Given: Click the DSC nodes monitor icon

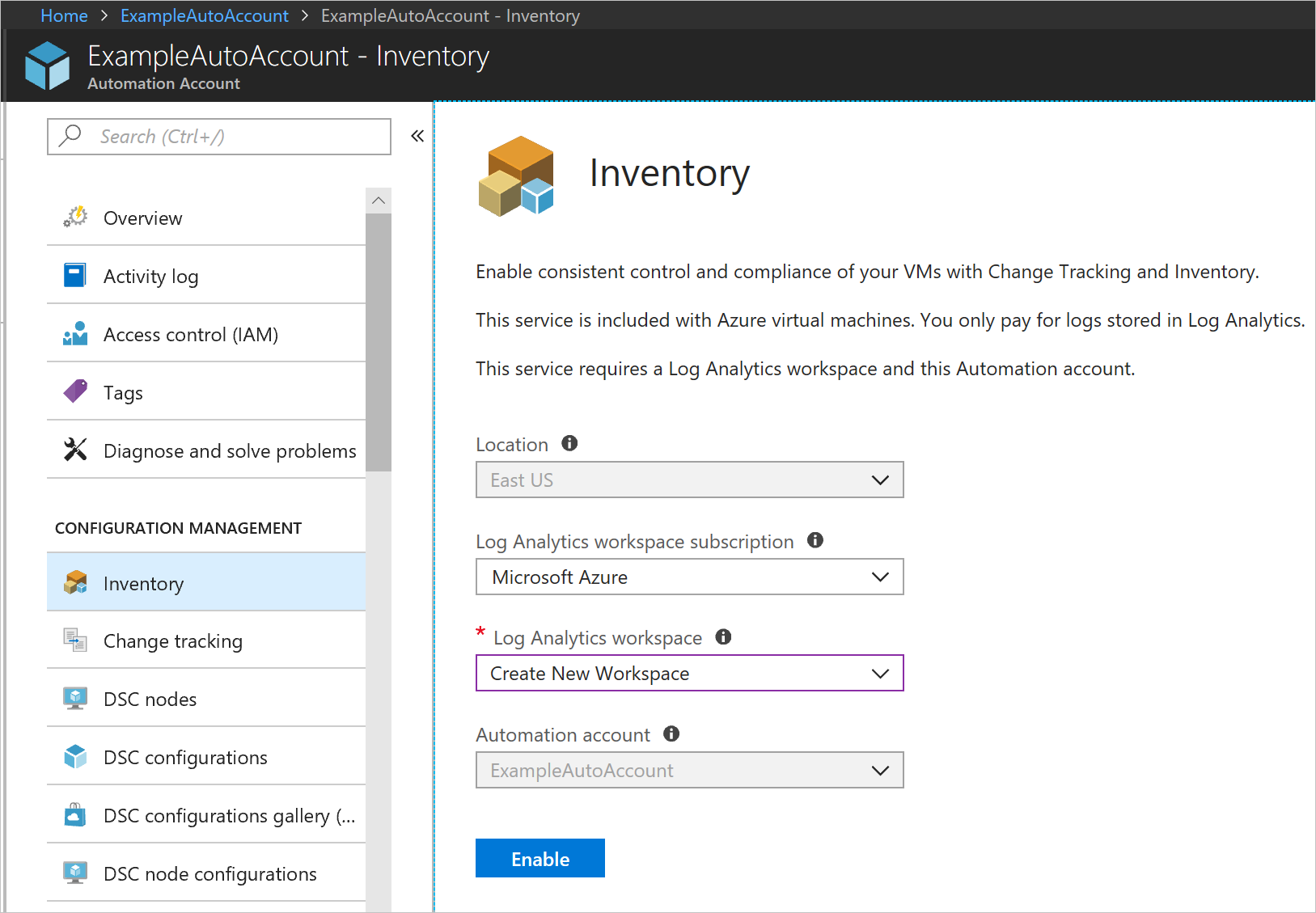Looking at the screenshot, I should pos(75,698).
